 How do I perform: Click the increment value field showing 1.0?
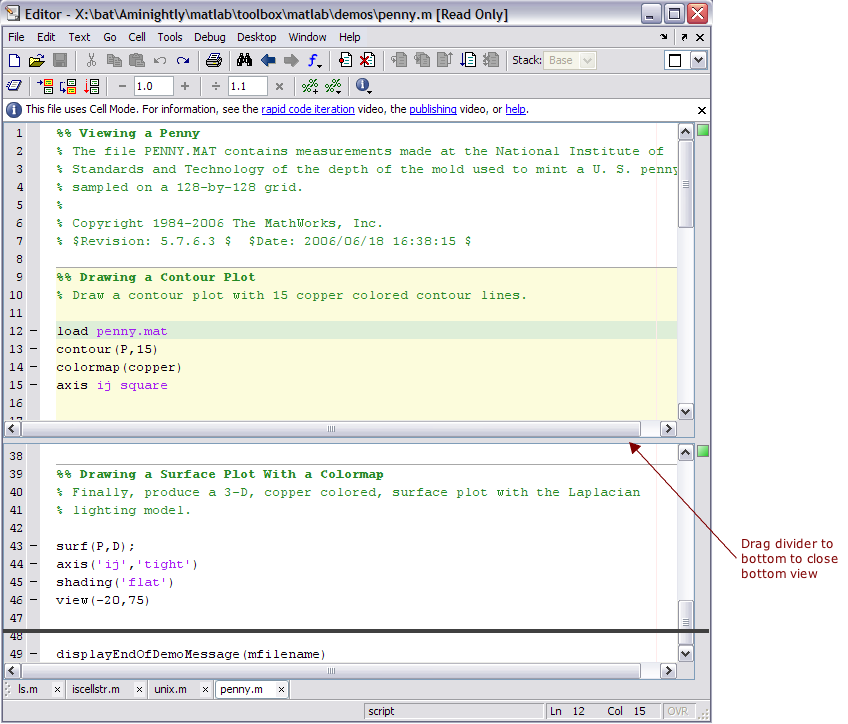(x=154, y=87)
